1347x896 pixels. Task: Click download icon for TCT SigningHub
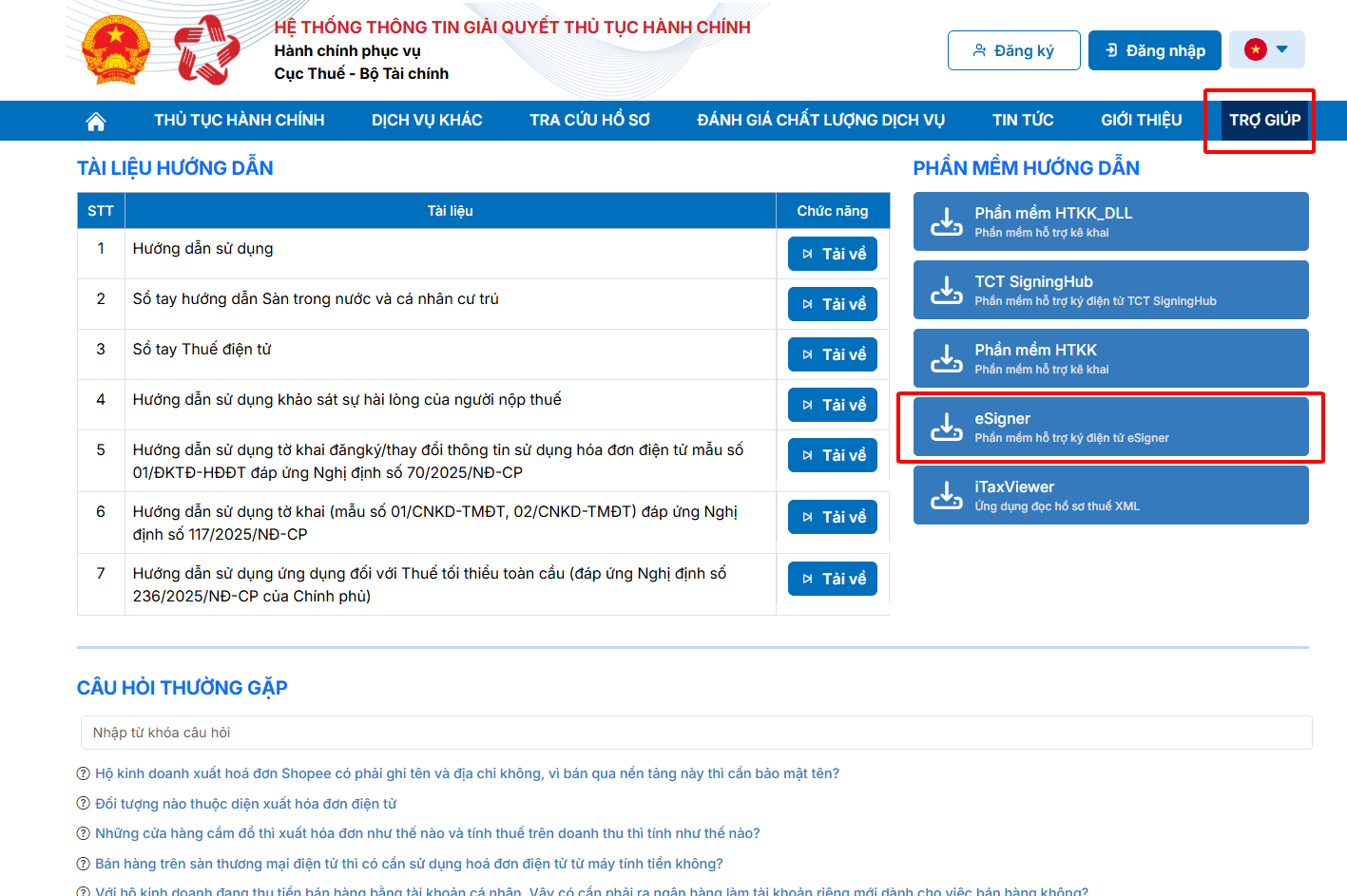click(946, 290)
